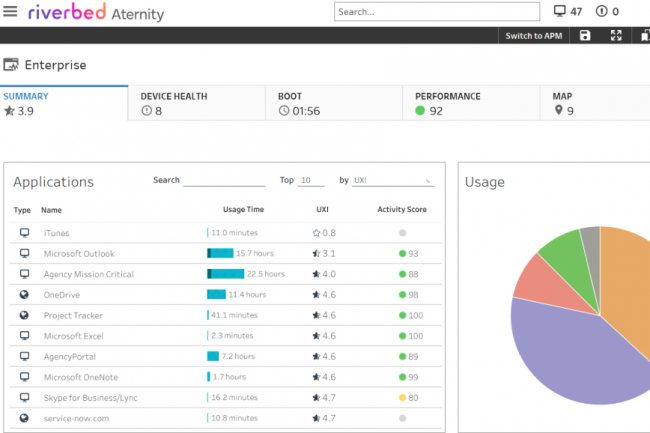Click the Riverbed Aternity logo
Image resolution: width=650 pixels, height=433 pixels.
point(96,12)
